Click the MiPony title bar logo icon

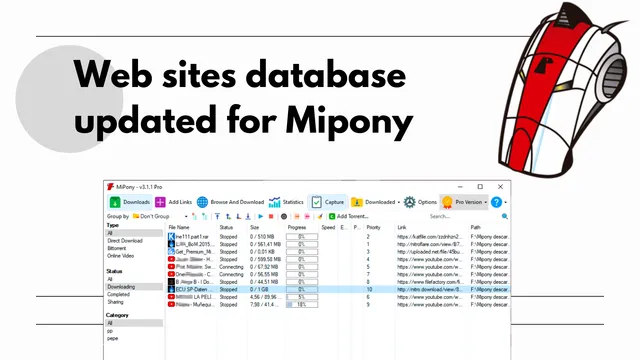[x=110, y=187]
